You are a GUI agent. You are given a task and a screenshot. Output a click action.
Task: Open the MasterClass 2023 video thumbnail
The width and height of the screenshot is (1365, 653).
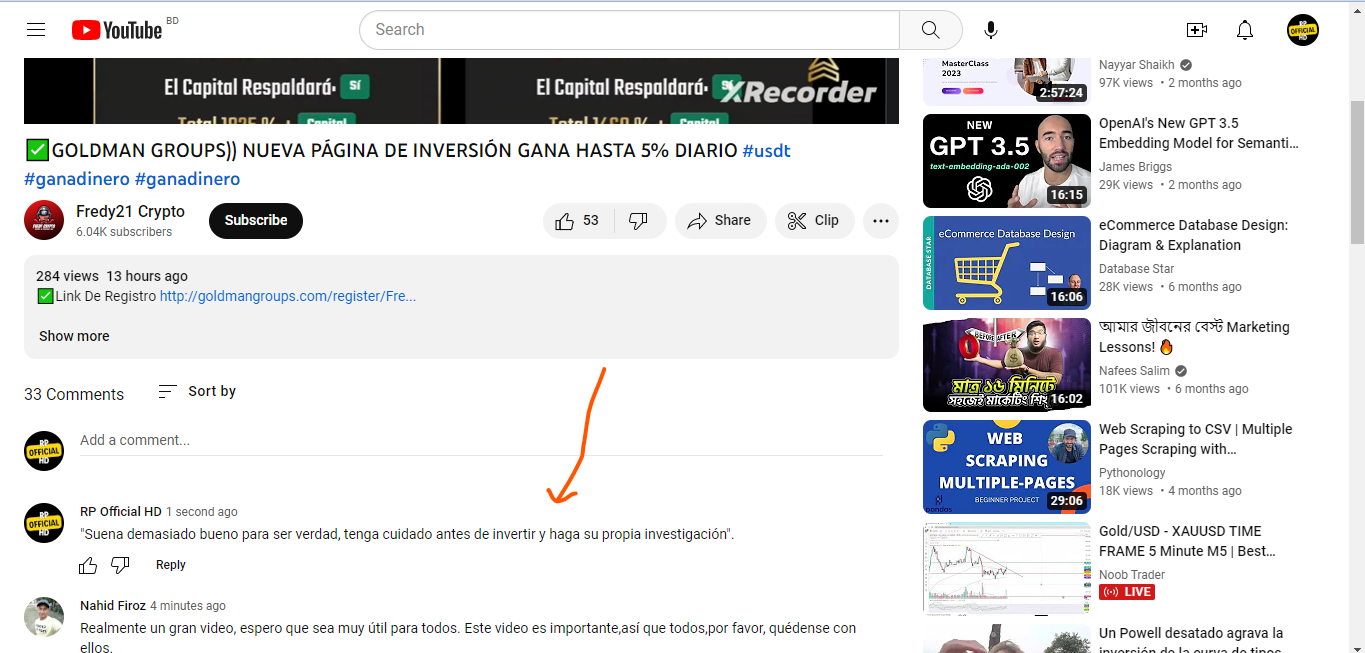1007,81
